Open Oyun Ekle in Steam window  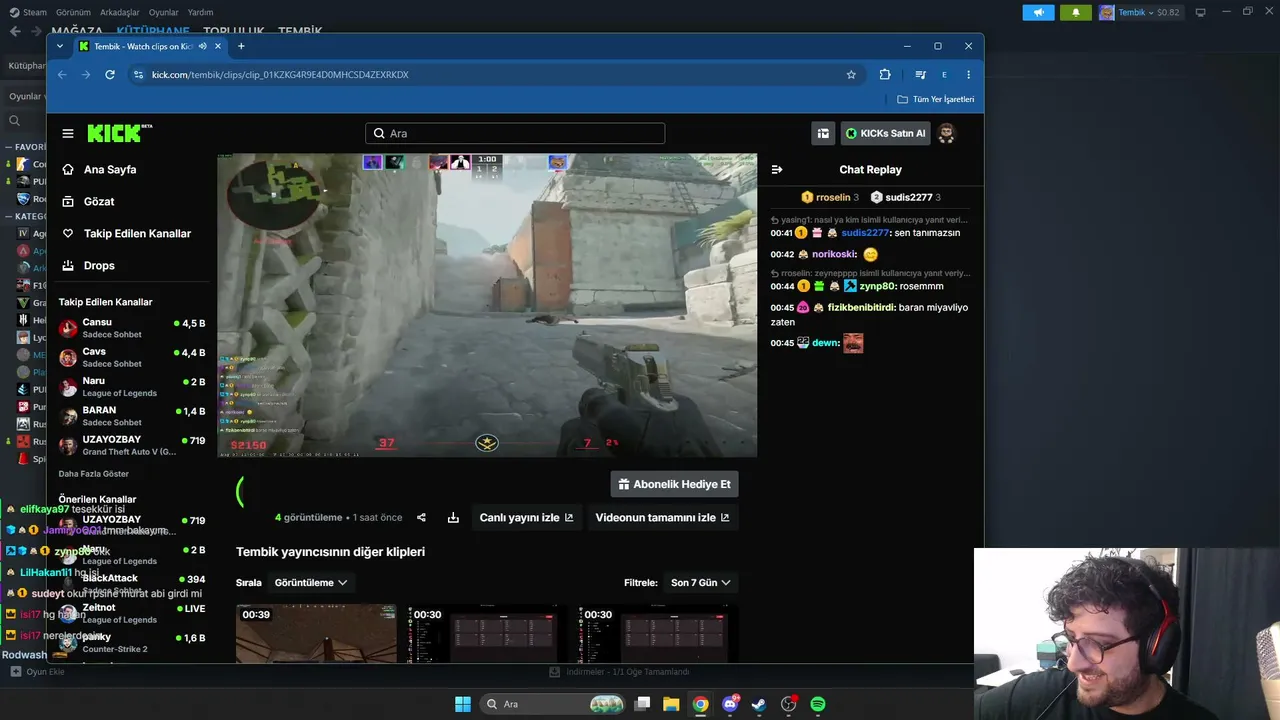click(37, 672)
